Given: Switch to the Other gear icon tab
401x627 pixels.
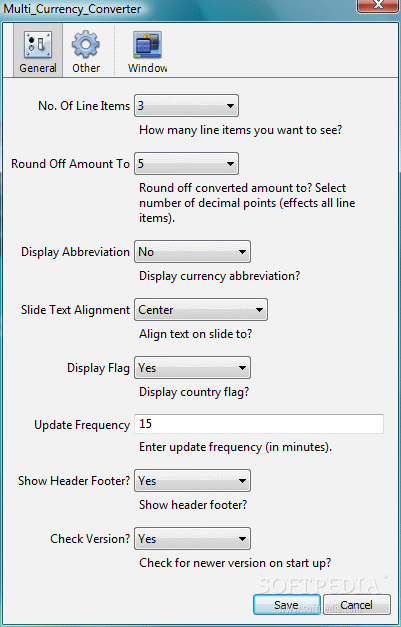Looking at the screenshot, I should (x=86, y=44).
